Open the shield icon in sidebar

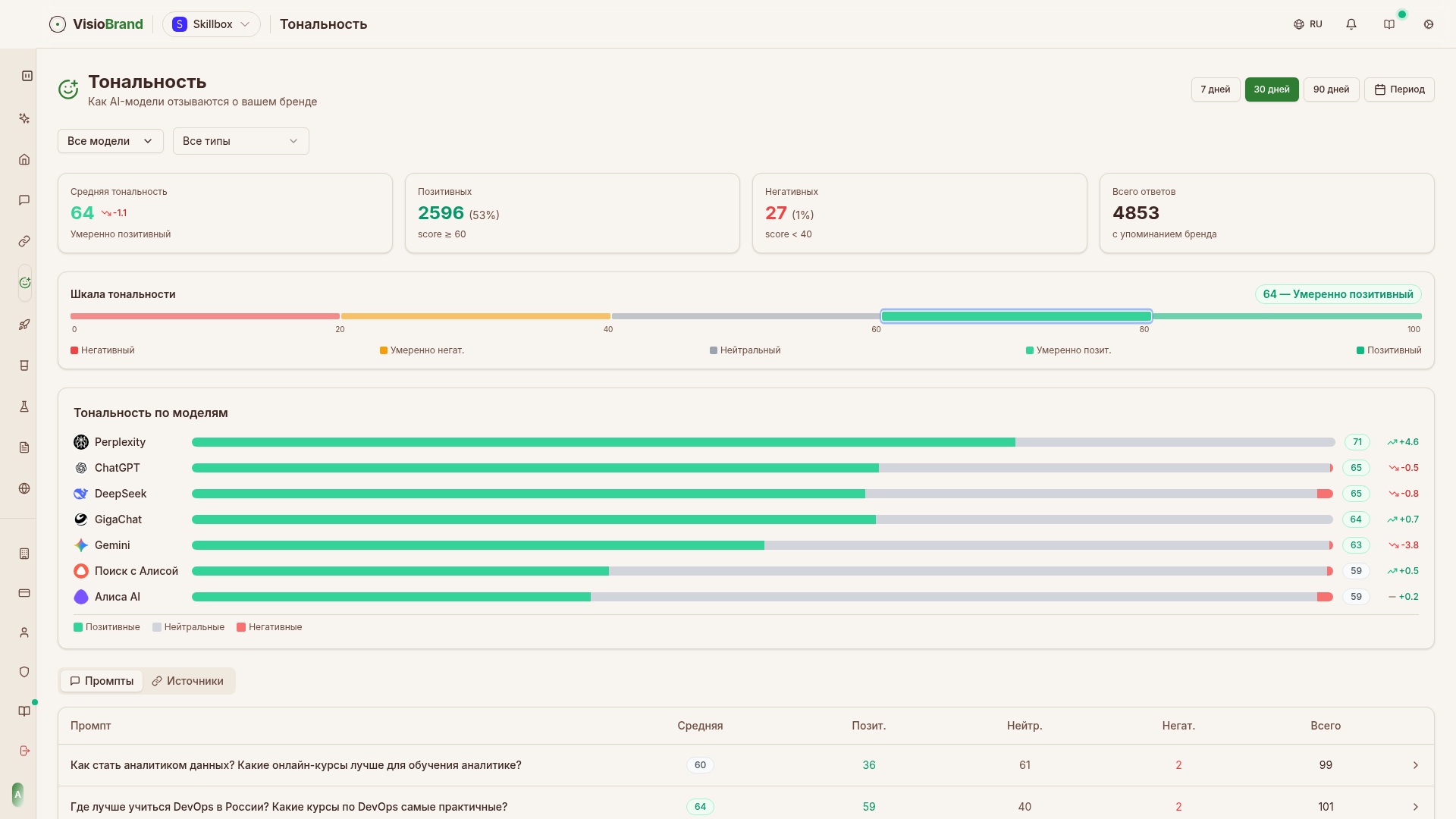click(x=24, y=672)
